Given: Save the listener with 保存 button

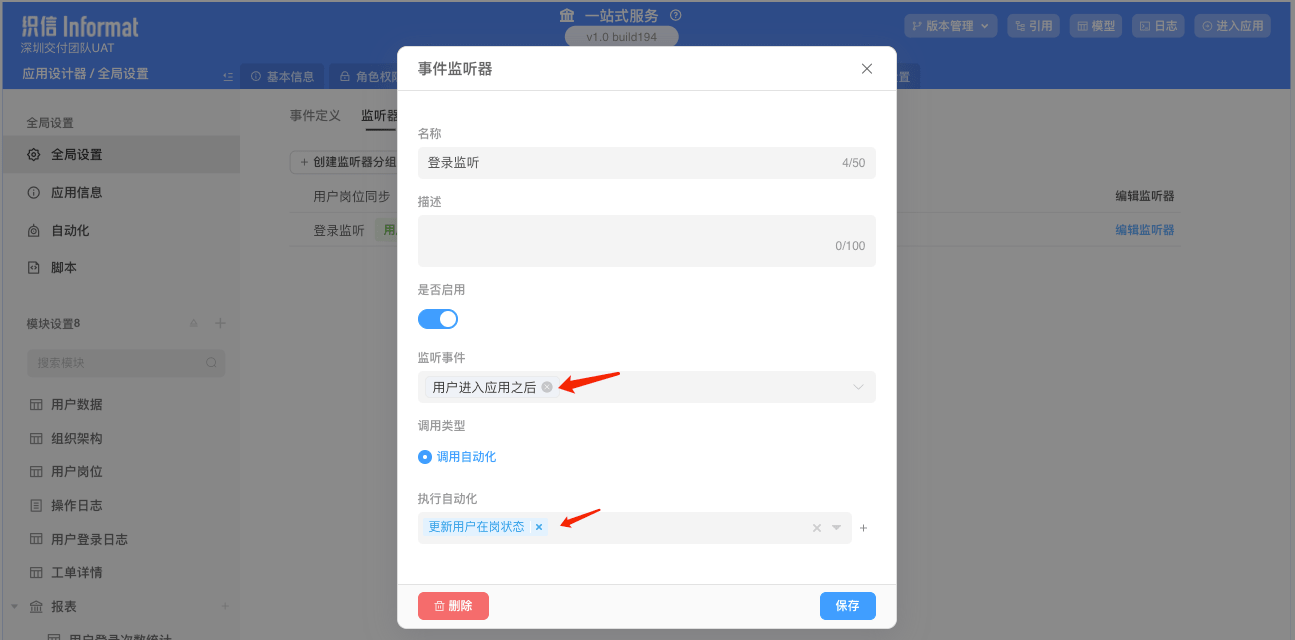Looking at the screenshot, I should [x=848, y=606].
